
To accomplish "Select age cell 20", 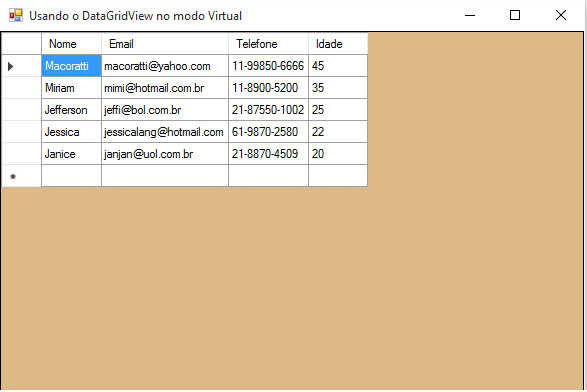I will [338, 154].
